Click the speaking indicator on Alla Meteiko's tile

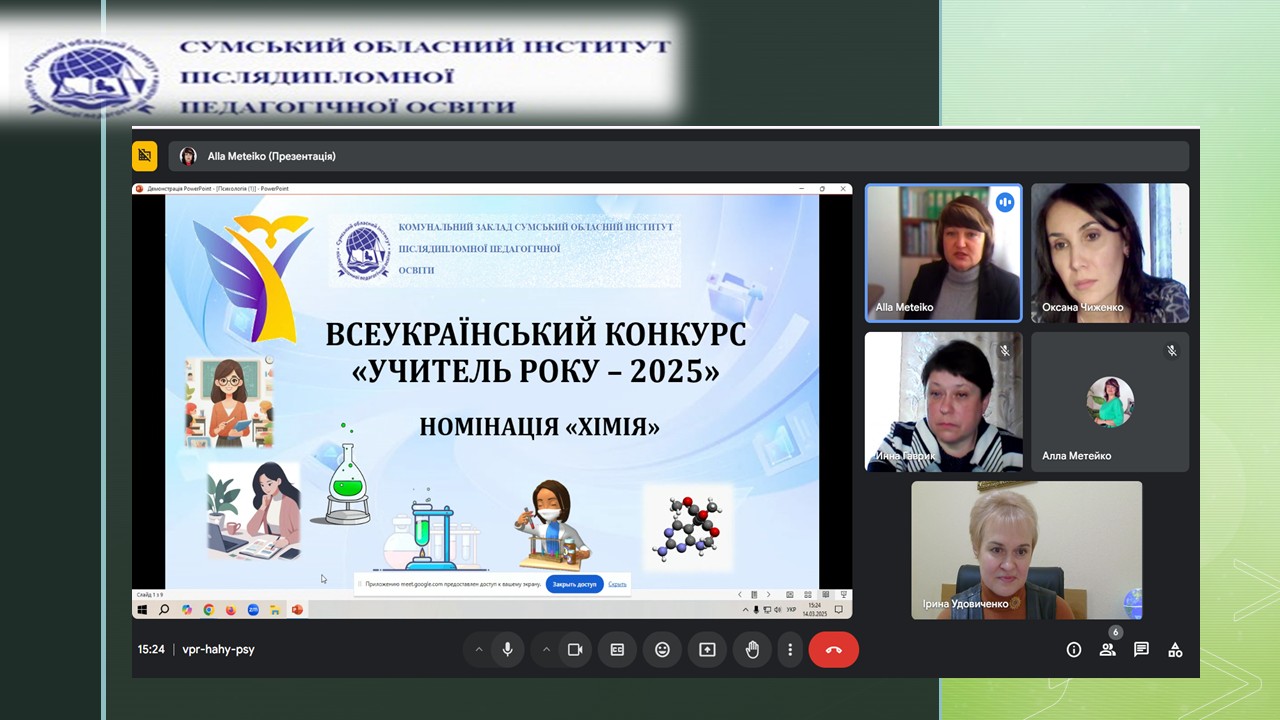[x=1005, y=202]
